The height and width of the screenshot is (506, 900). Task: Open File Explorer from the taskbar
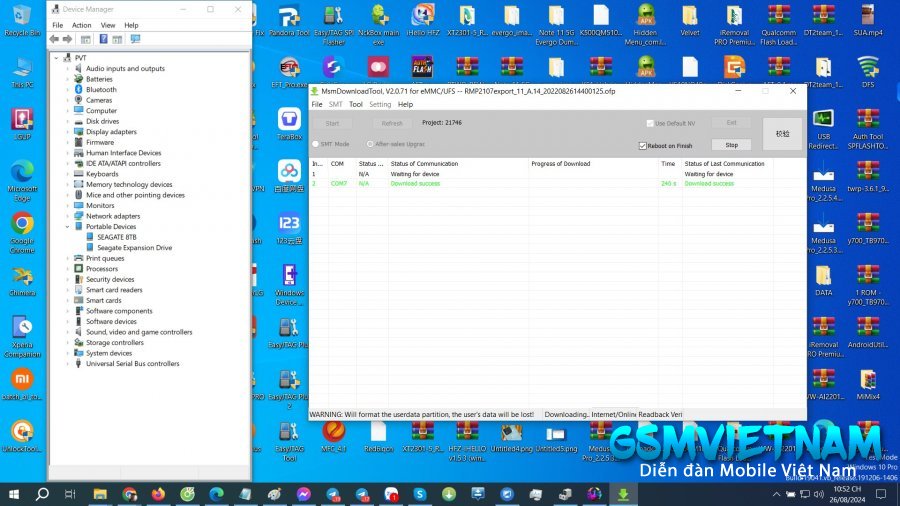(100, 494)
